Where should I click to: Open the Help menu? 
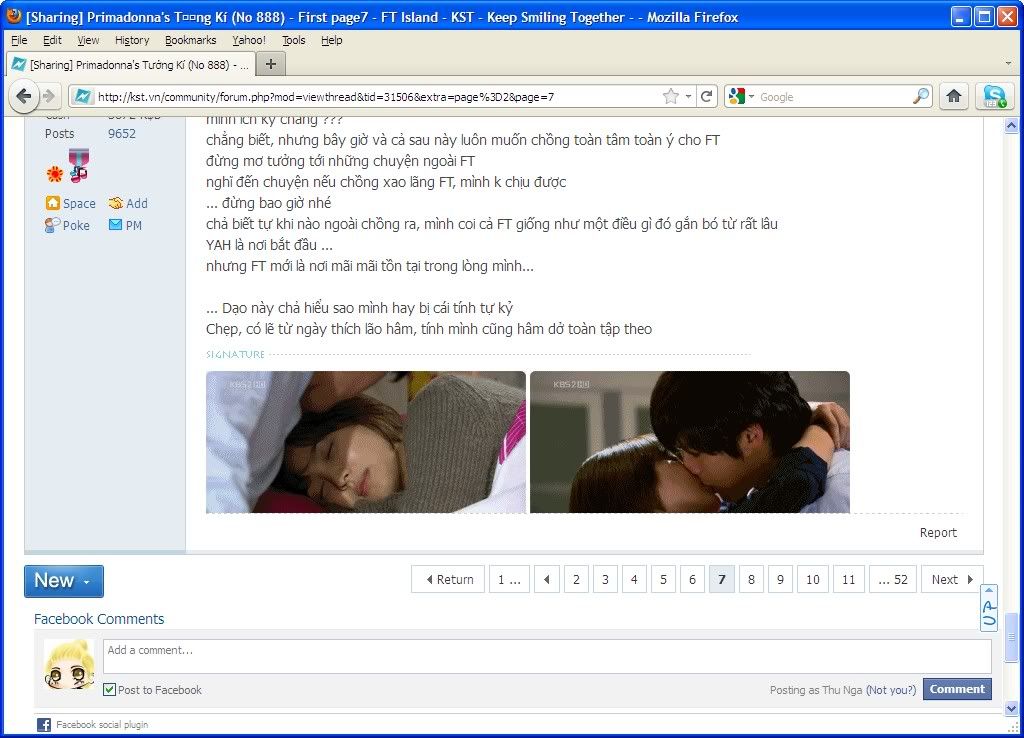[x=332, y=40]
